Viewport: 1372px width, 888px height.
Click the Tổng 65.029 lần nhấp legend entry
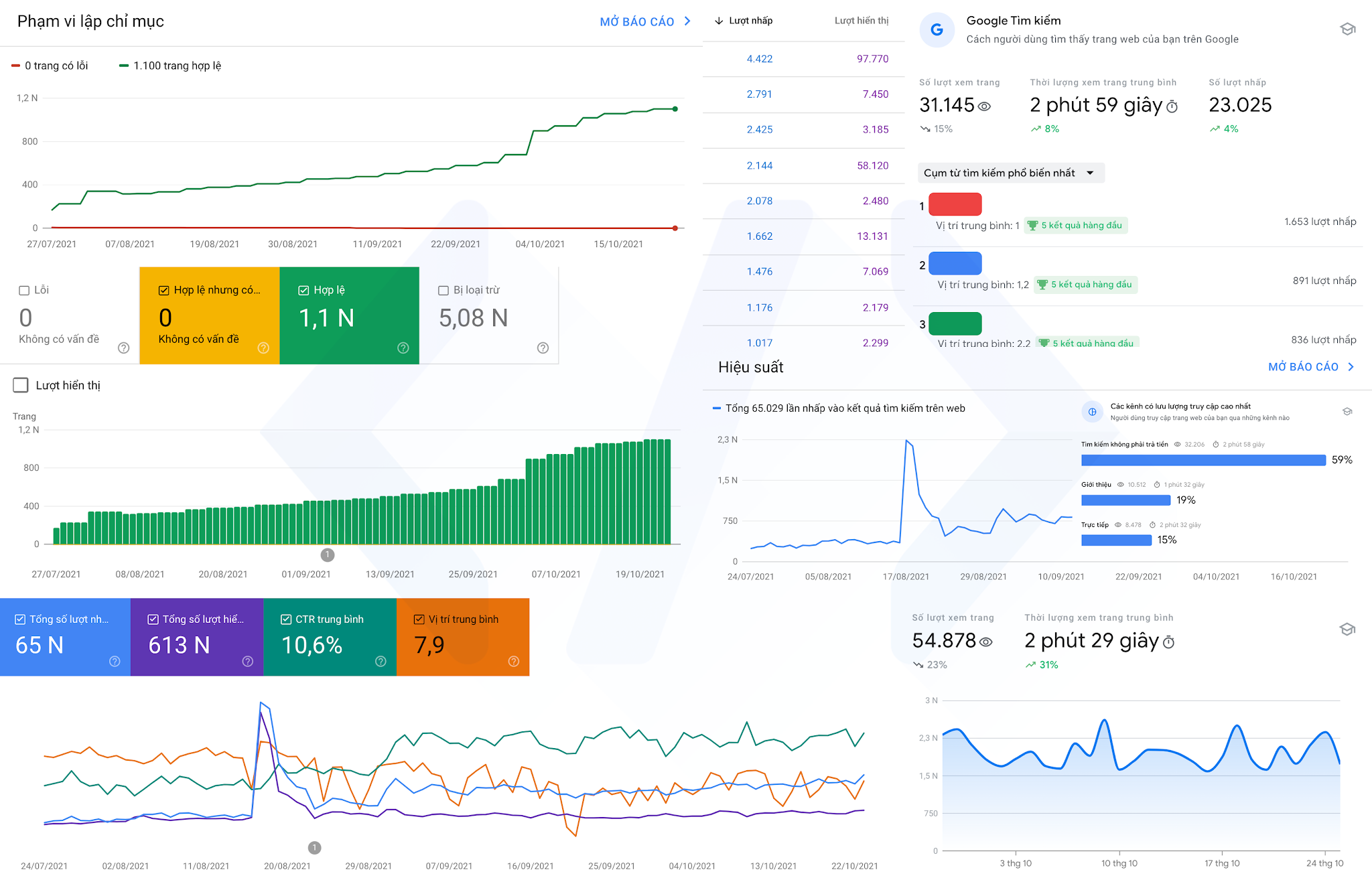(x=839, y=409)
